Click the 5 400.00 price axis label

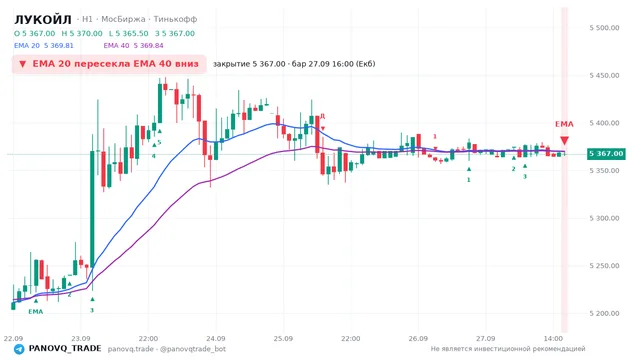pyautogui.click(x=604, y=123)
